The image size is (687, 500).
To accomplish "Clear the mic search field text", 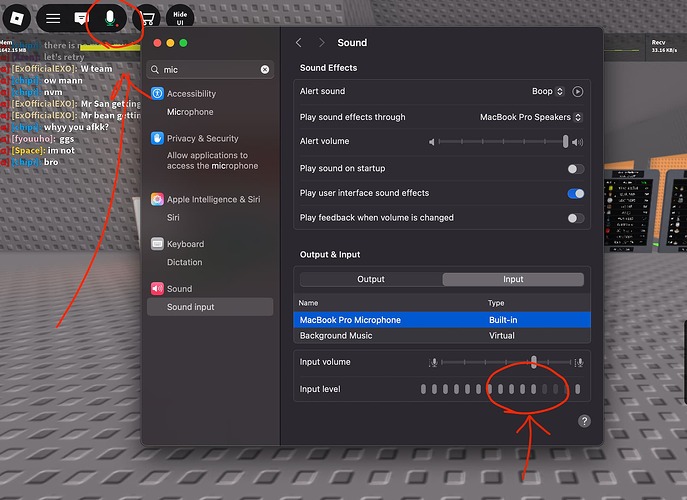I will point(265,70).
